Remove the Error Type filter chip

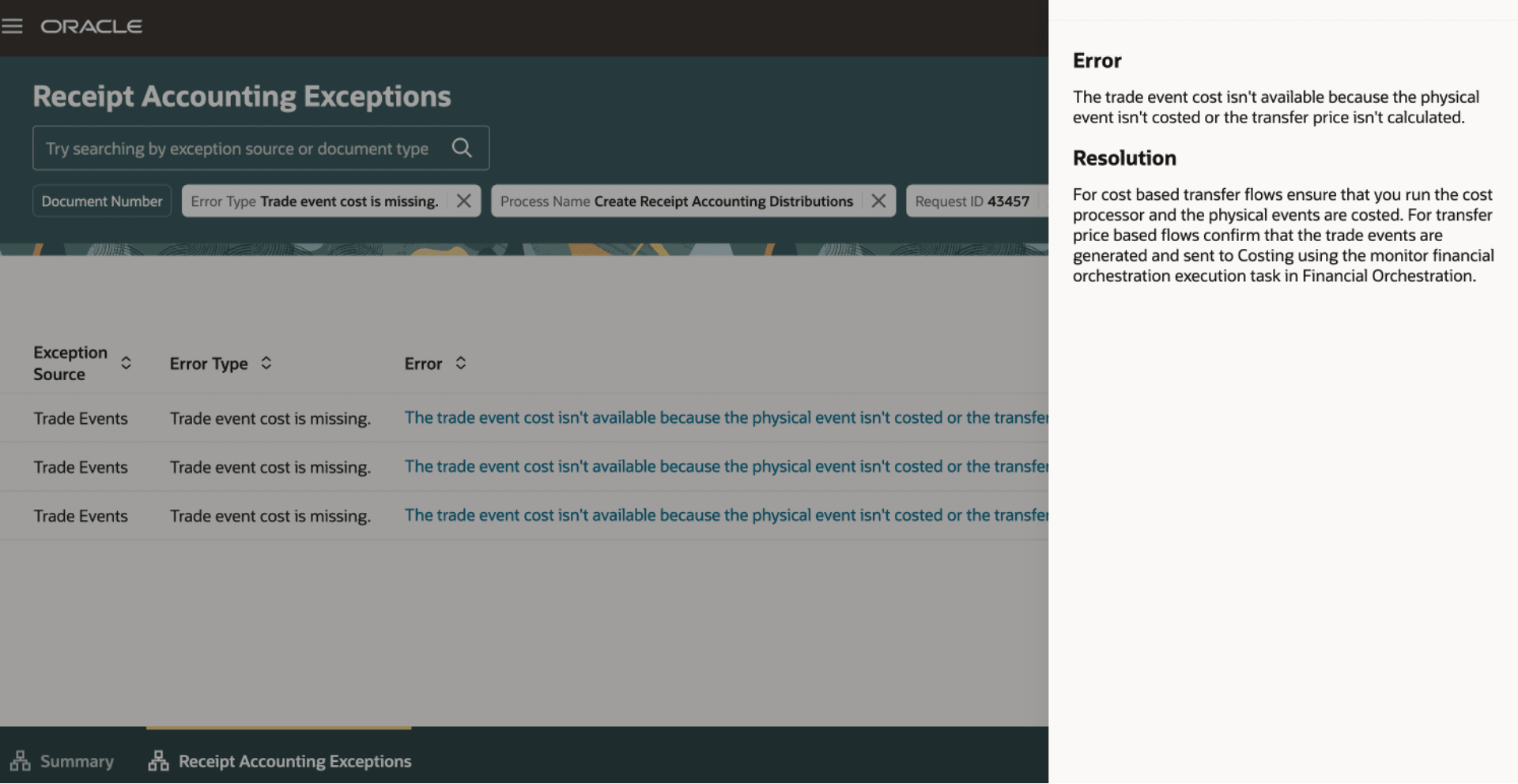(x=464, y=201)
